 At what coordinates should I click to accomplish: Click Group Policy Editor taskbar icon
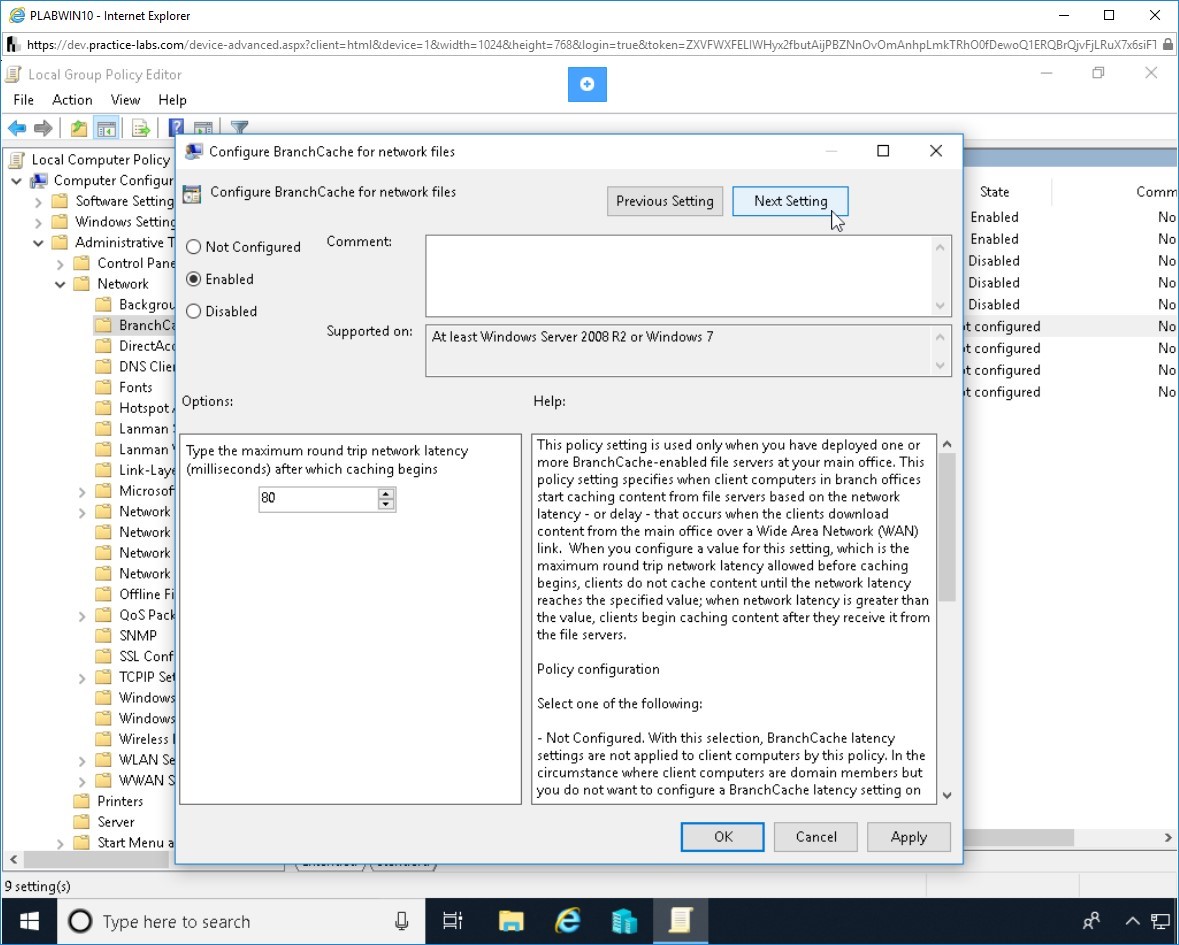coord(680,921)
